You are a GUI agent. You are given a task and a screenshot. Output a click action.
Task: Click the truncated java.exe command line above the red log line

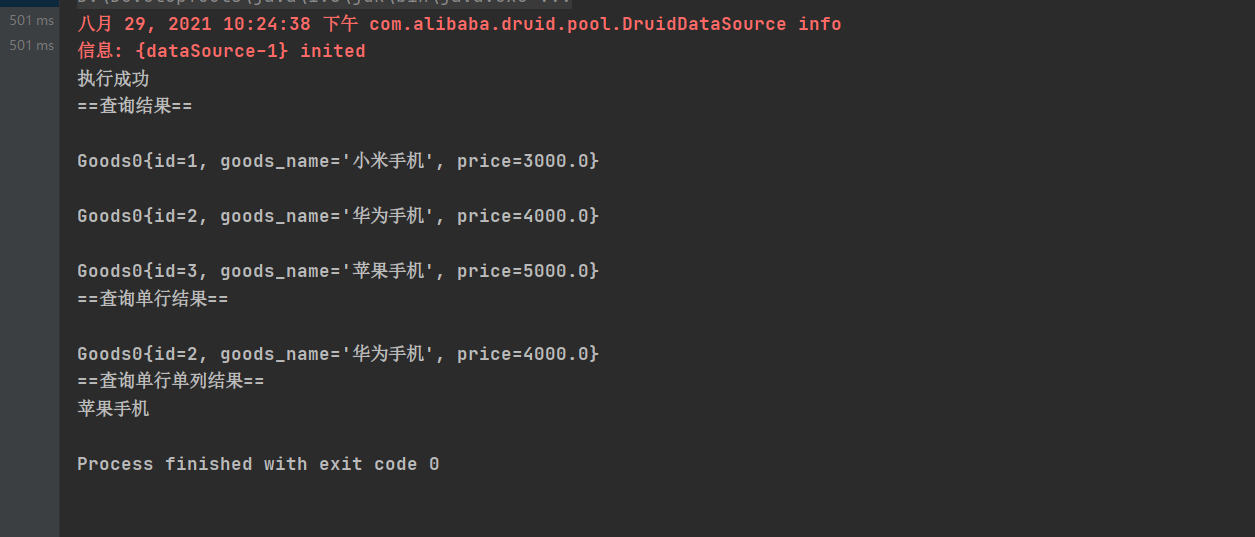[325, 3]
